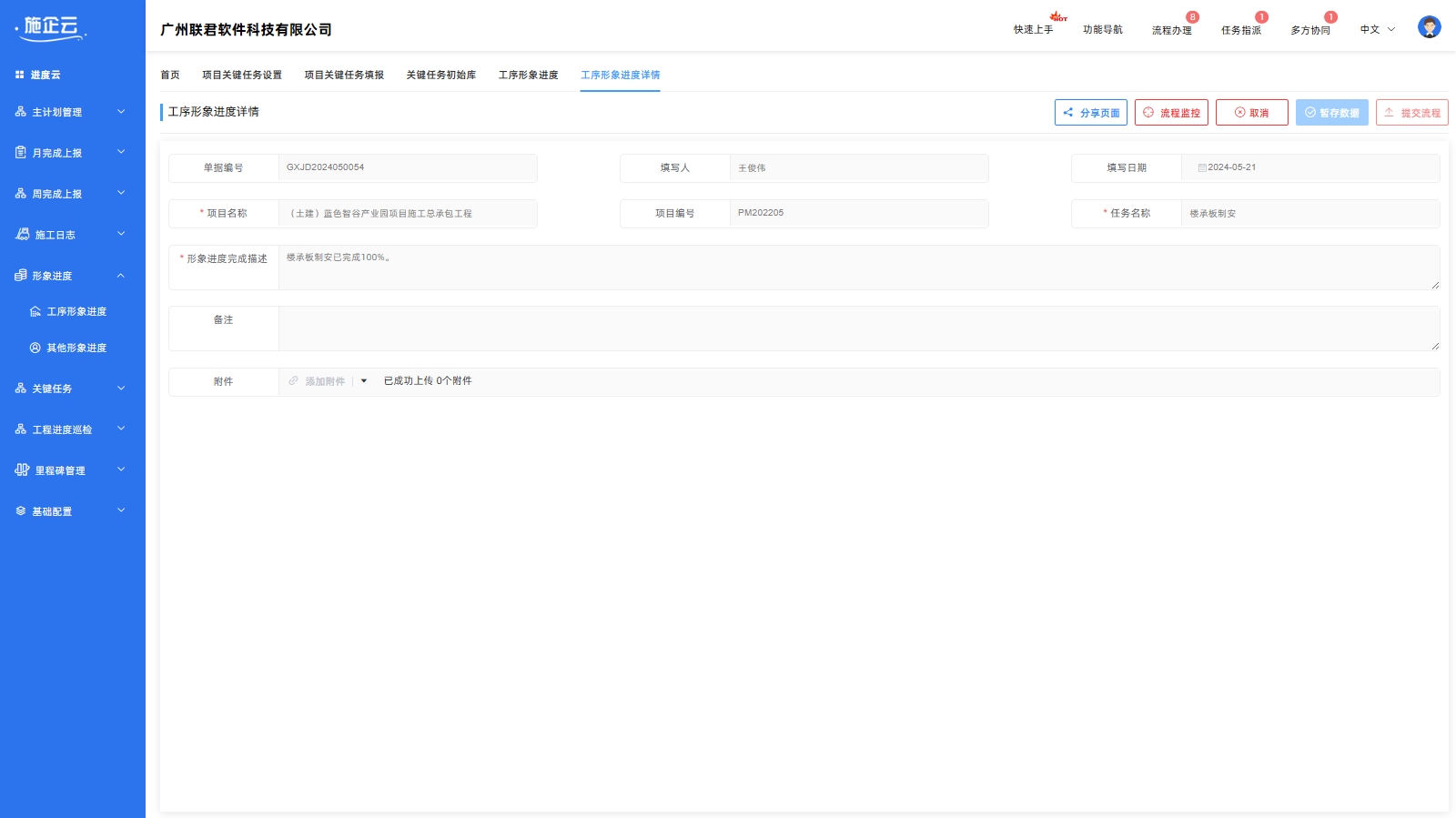1456x818 pixels.
Task: Expand 施工日志 chevron
Action: pyautogui.click(x=121, y=234)
